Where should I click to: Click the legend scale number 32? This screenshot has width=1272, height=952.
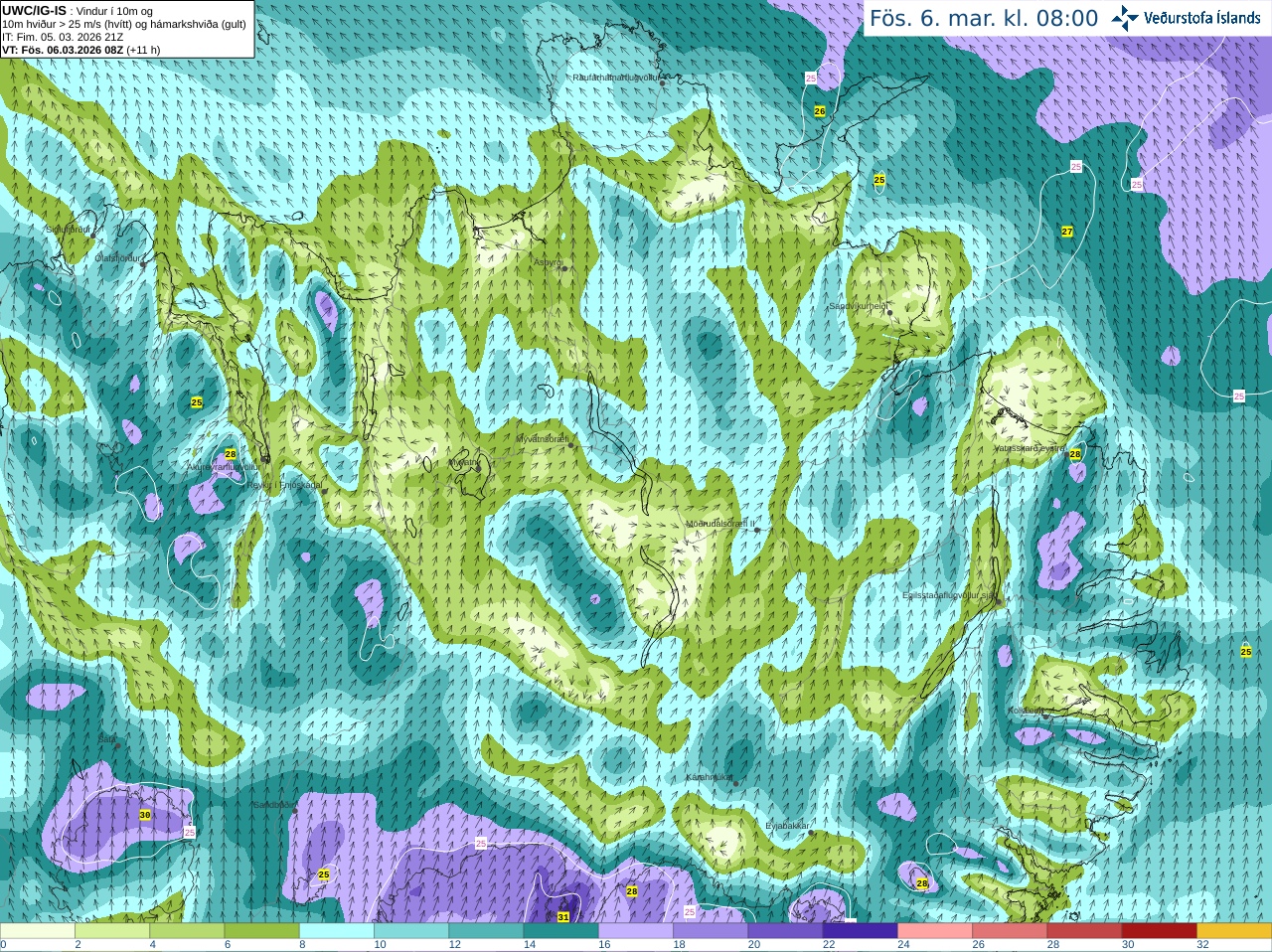point(1202,945)
